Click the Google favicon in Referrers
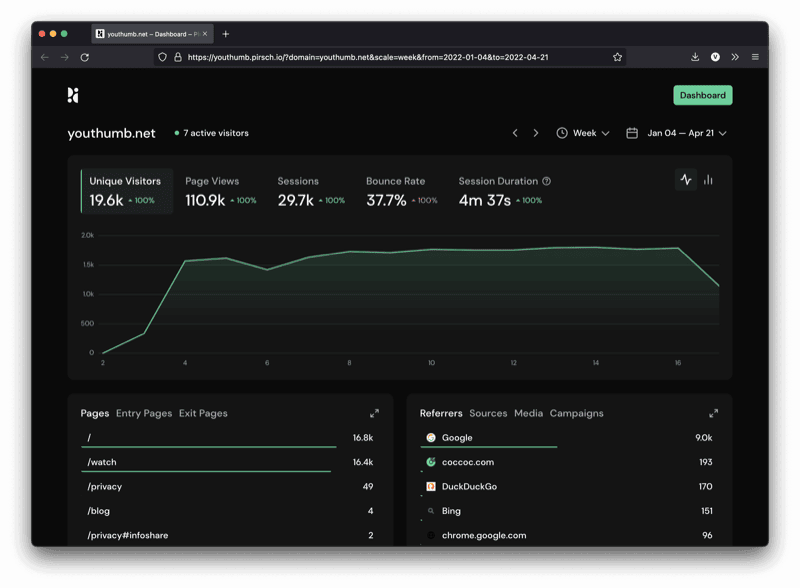 pyautogui.click(x=429, y=438)
